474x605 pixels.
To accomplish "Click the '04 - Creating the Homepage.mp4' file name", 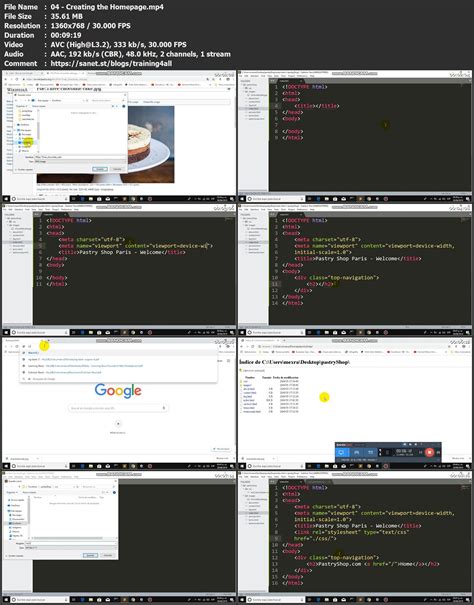I will tap(107, 7).
